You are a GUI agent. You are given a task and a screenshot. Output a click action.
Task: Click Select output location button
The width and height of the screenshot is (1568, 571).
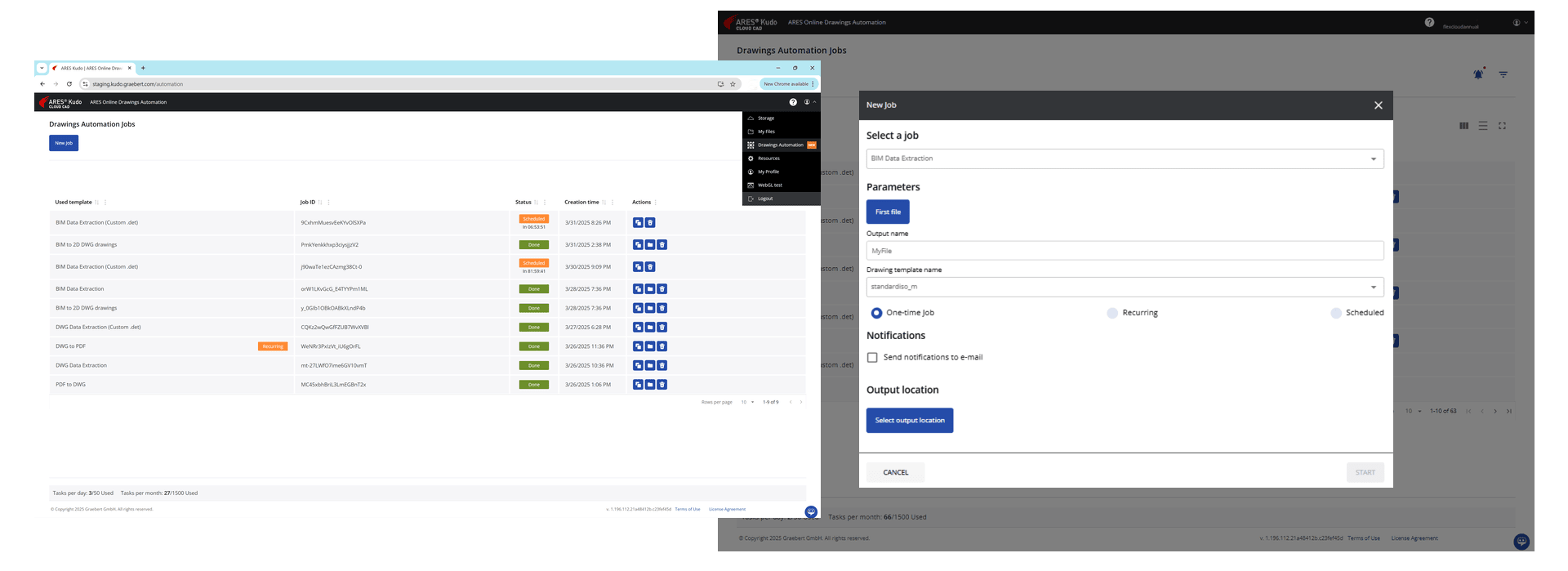click(910, 421)
